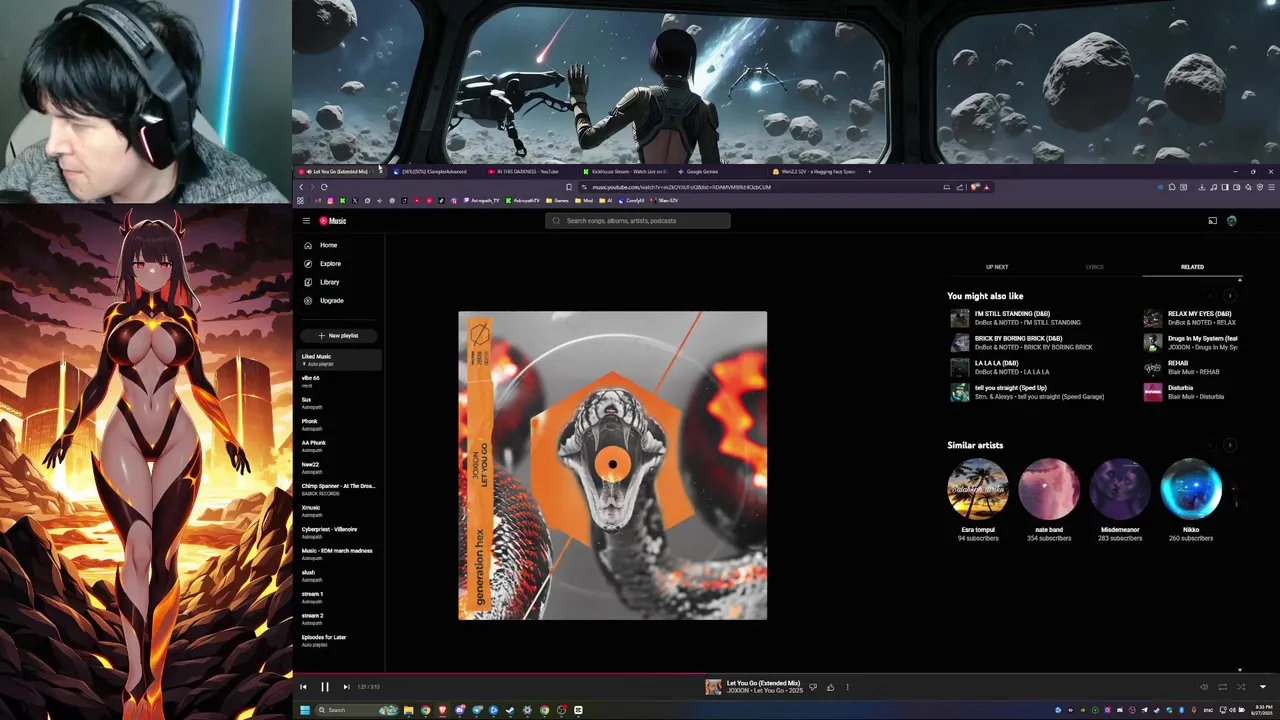
Task: Click the Let You Go album artwork
Action: tap(613, 466)
